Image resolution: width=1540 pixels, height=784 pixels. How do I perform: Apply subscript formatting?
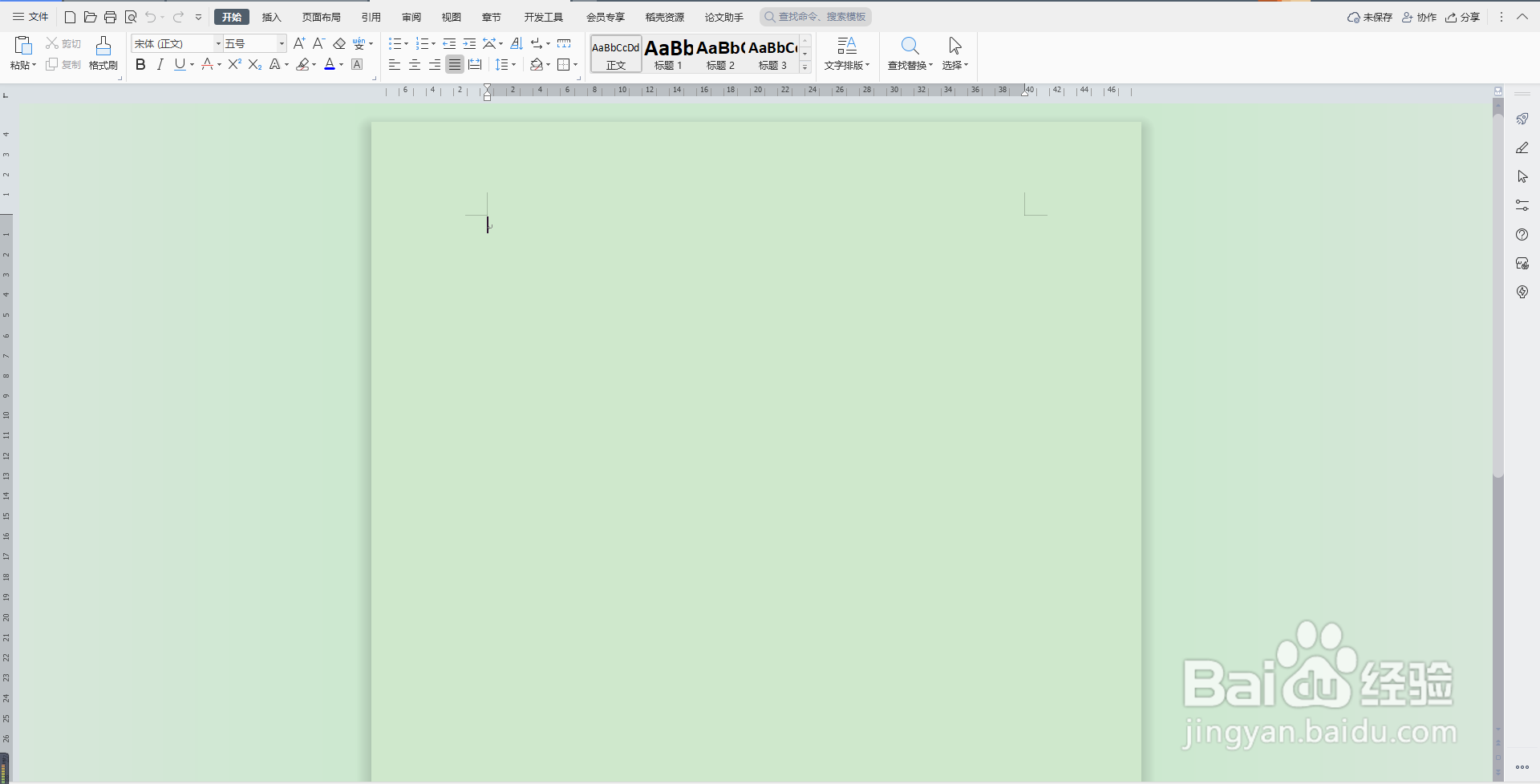tap(255, 64)
